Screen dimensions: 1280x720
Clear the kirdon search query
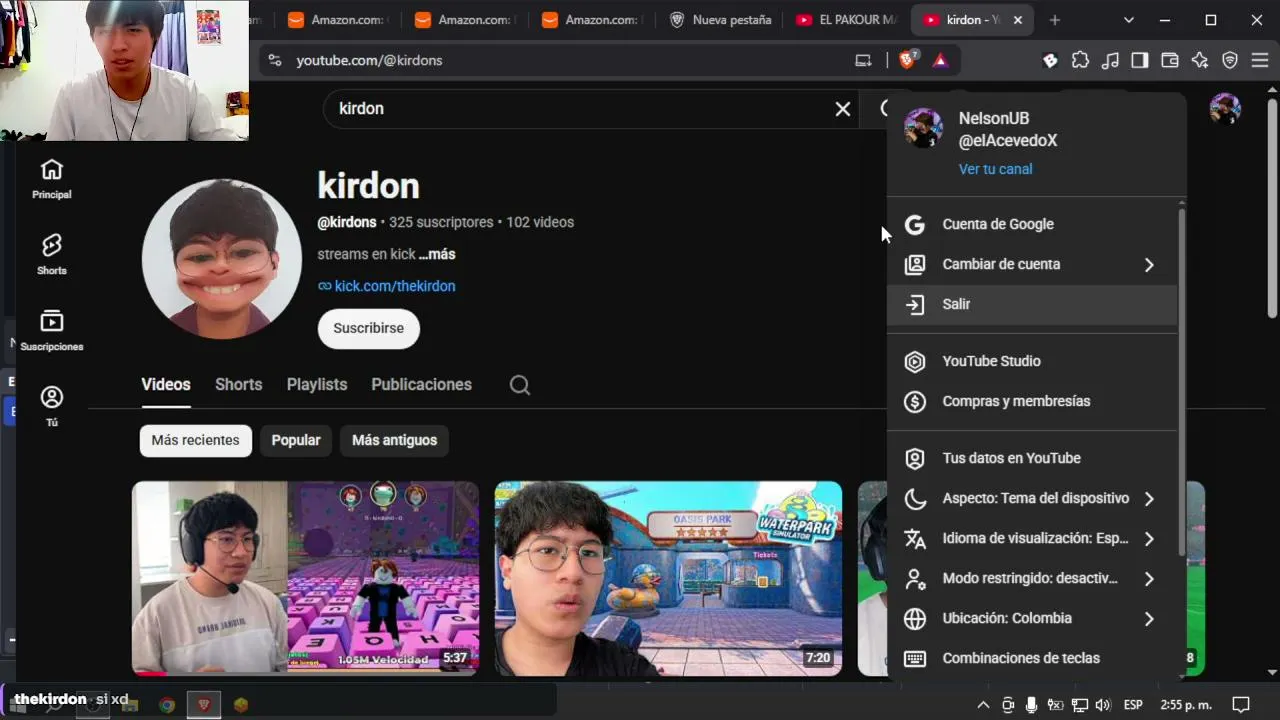(x=843, y=109)
